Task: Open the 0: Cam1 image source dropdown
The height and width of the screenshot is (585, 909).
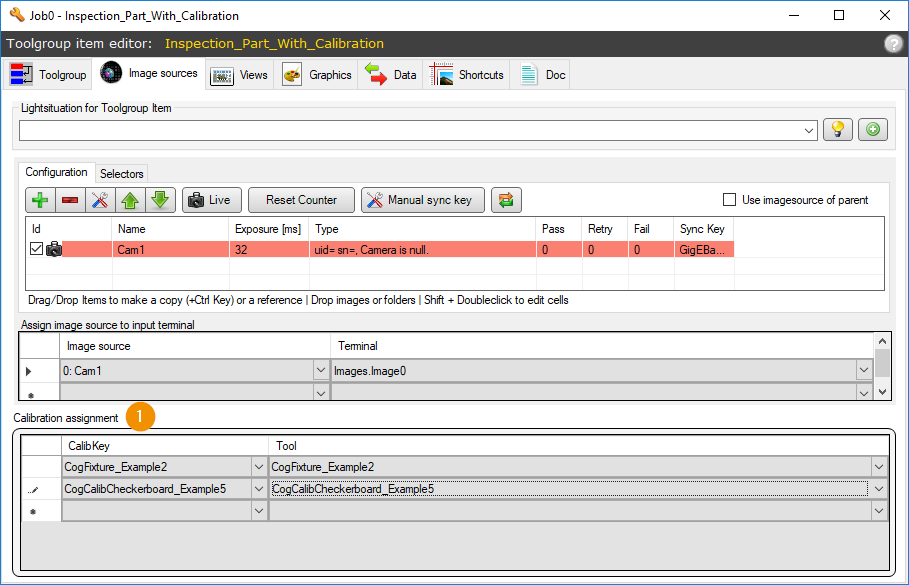Action: [x=321, y=370]
